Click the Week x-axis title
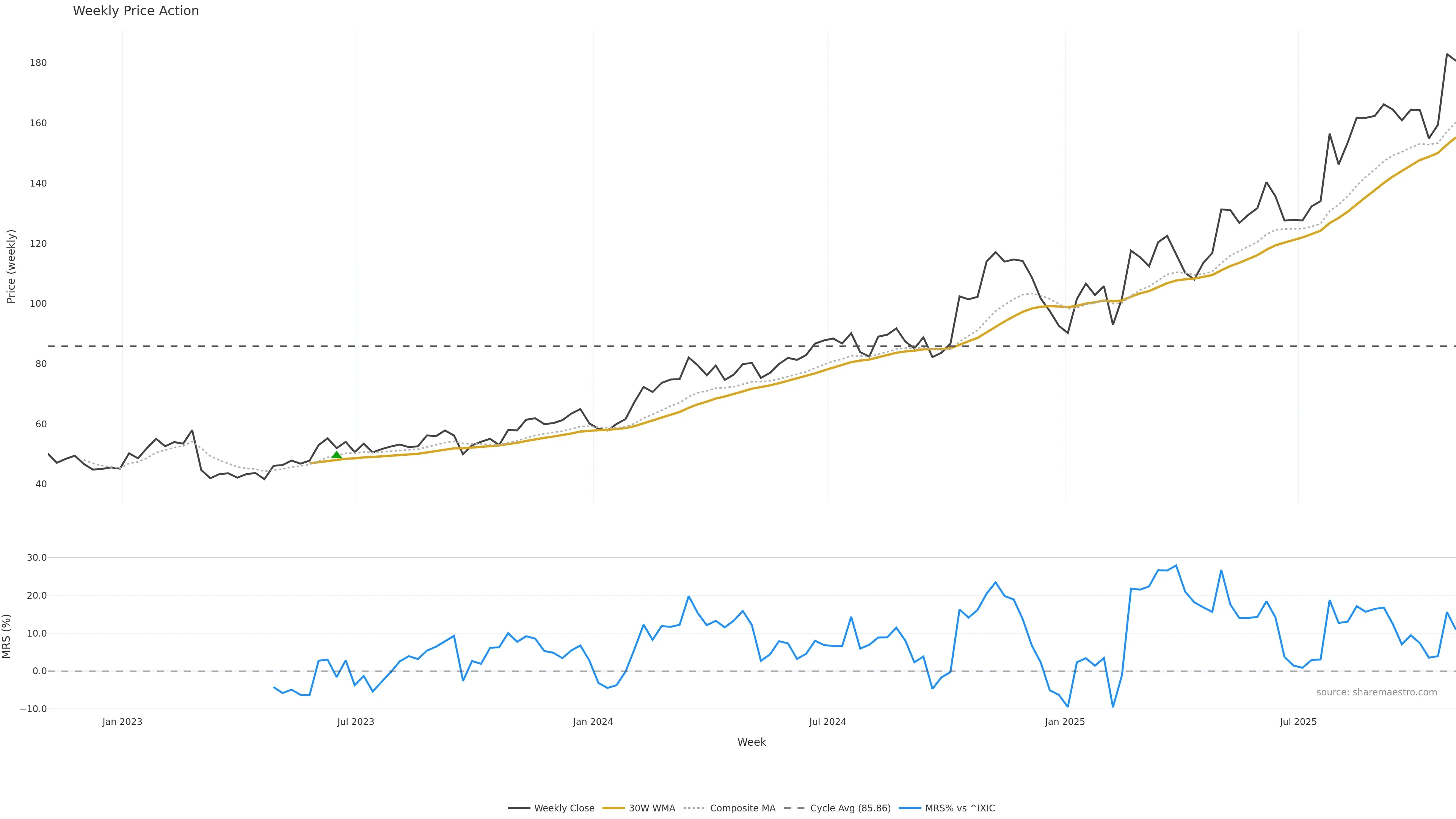This screenshot has height=819, width=1456. (x=751, y=742)
